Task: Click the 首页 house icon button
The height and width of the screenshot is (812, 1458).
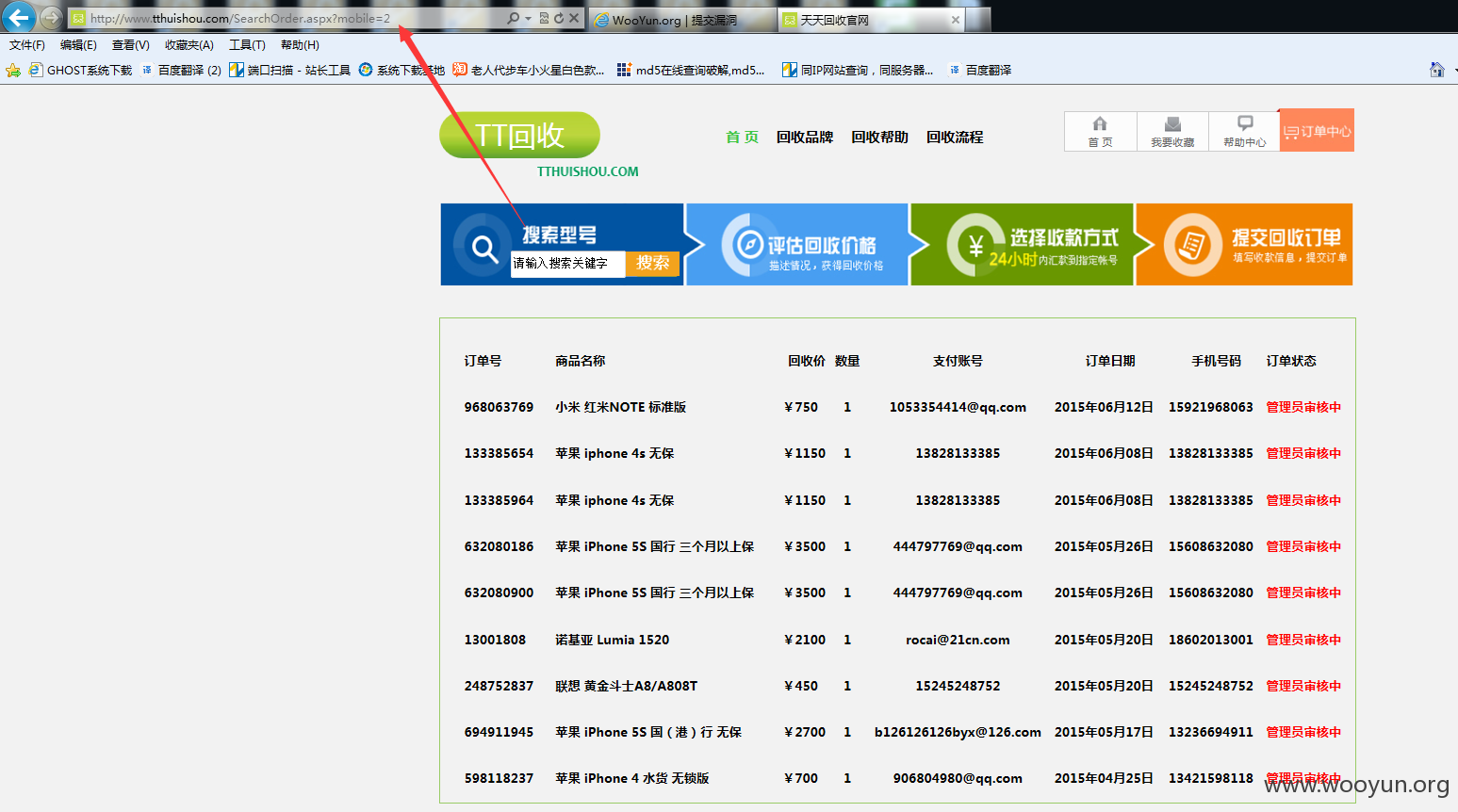Action: coord(1100,131)
